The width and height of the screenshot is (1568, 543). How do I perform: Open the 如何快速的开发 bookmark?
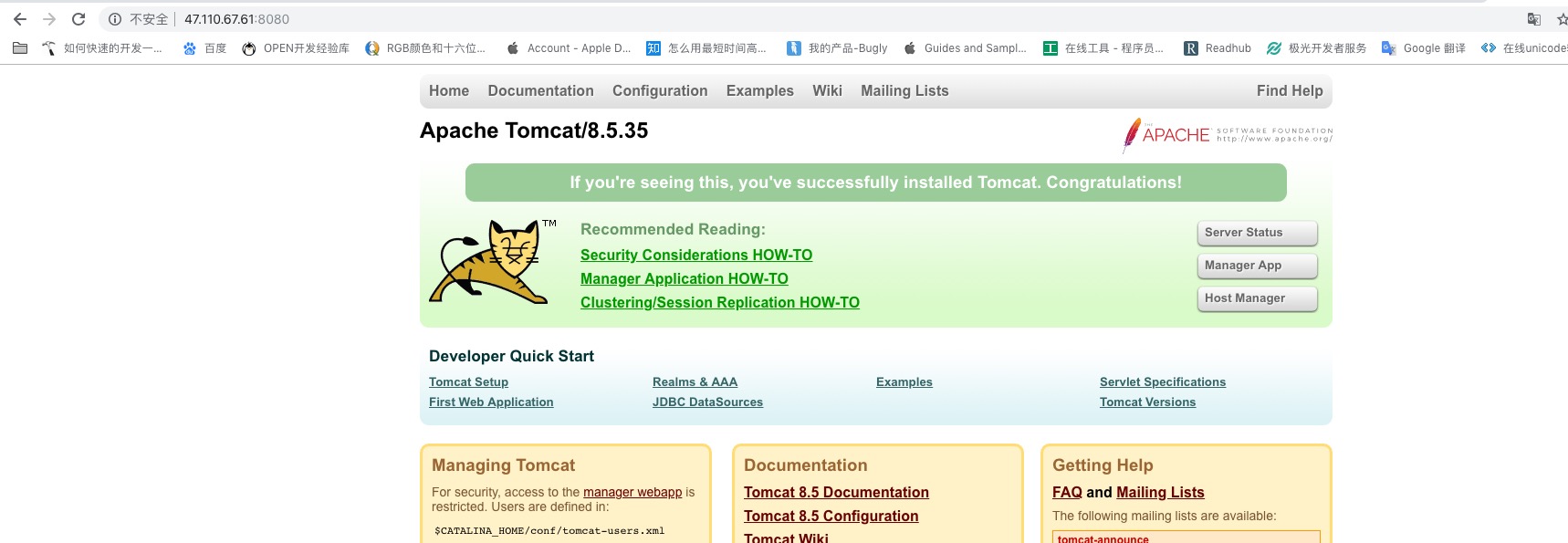pos(102,48)
